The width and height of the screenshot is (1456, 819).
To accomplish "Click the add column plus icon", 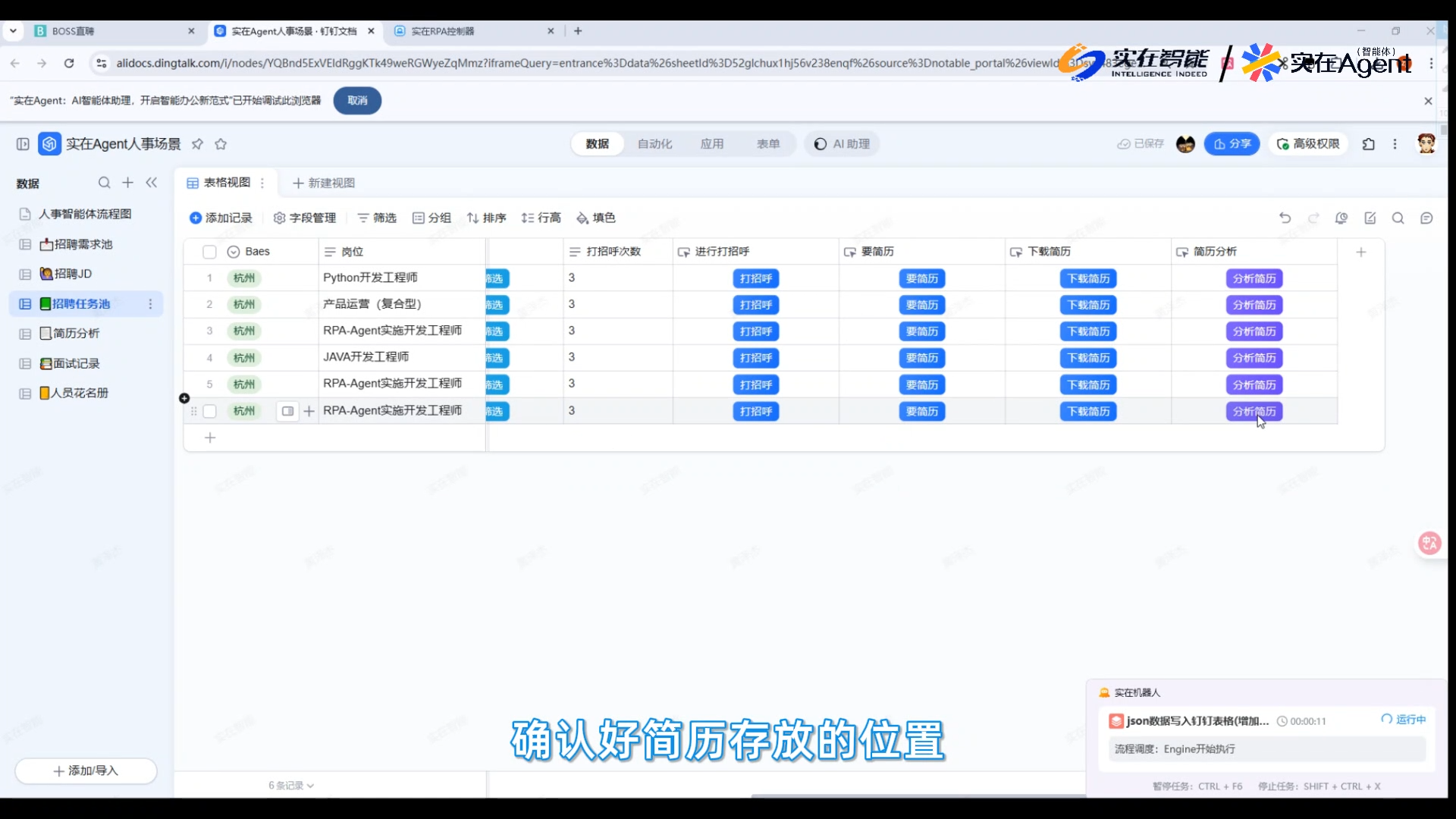I will point(1361,252).
